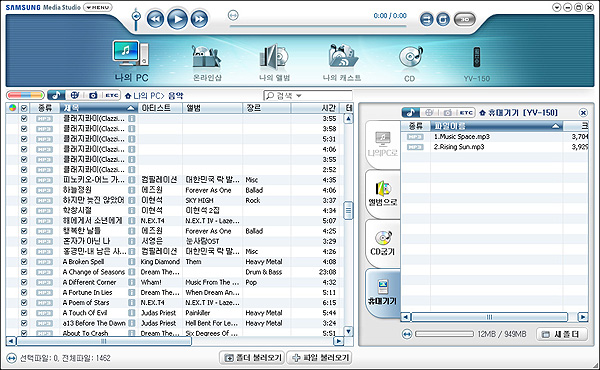This screenshot has height=370, width=600.
Task: Toggle shuffle playback mode
Action: click(426, 19)
